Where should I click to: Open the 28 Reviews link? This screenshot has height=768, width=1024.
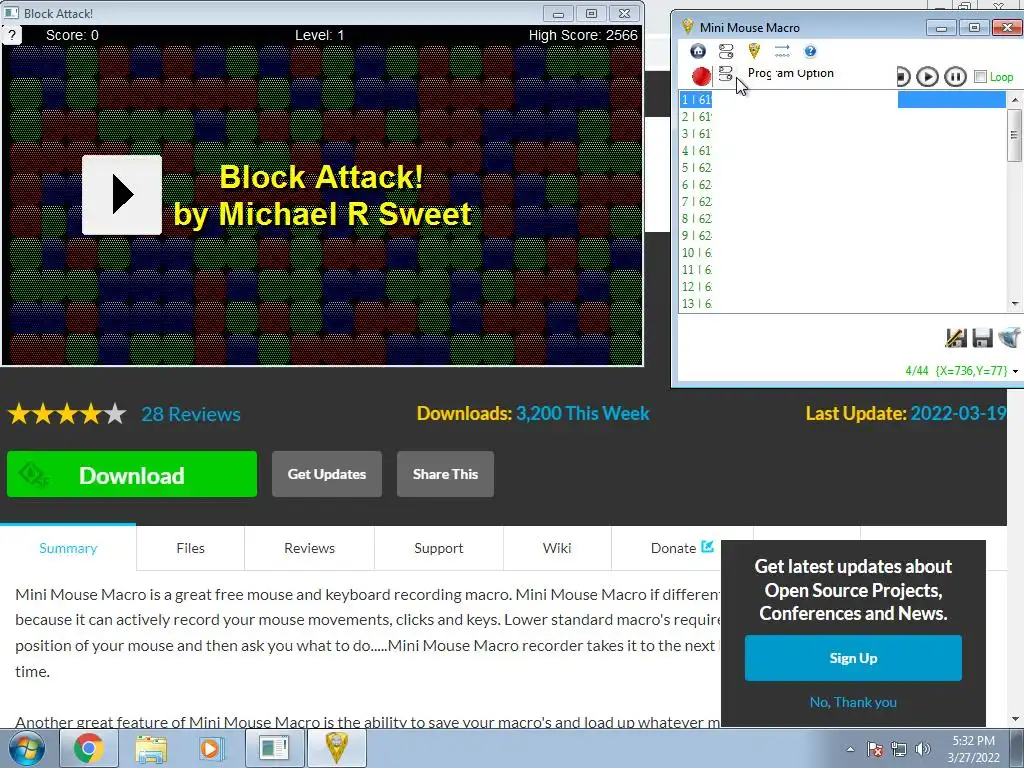pyautogui.click(x=191, y=414)
